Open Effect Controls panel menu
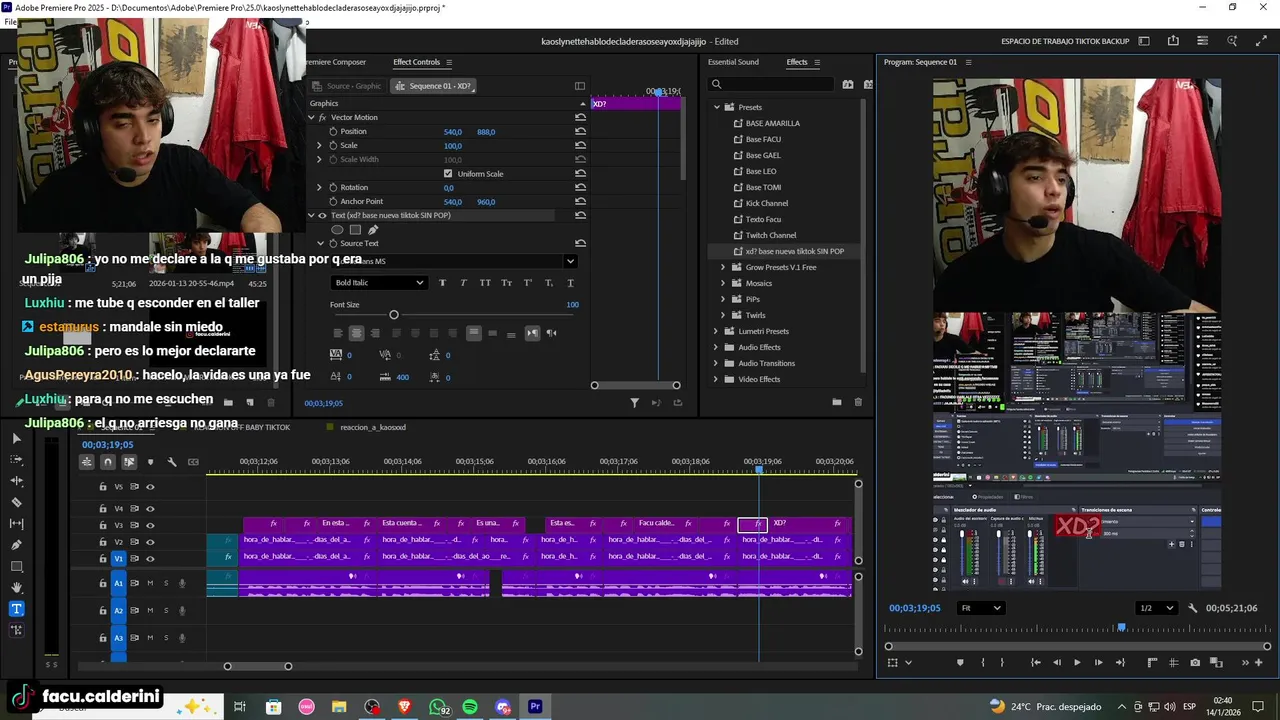Screen dimensions: 1280x720 (449, 62)
